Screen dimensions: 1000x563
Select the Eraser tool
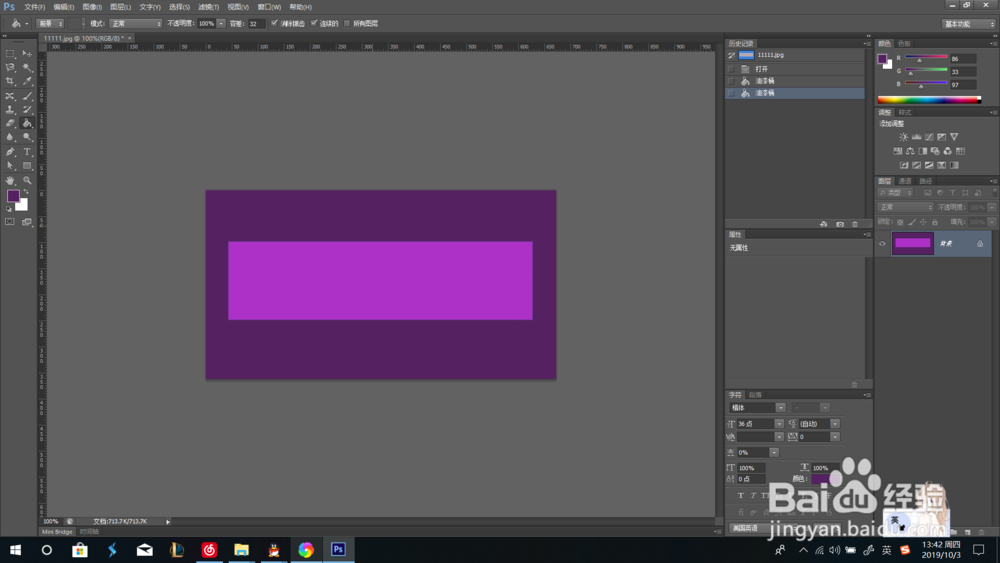coord(10,123)
